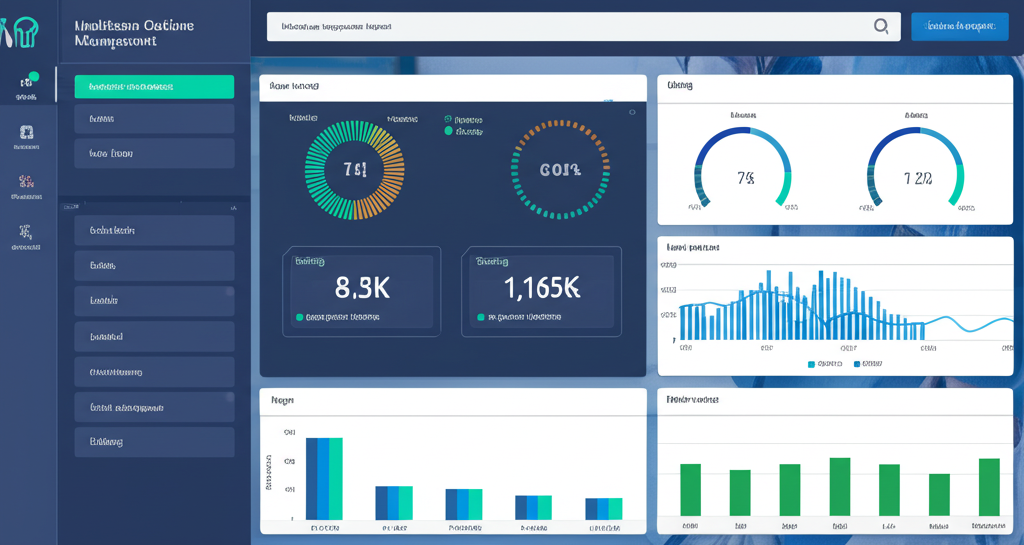The height and width of the screenshot is (545, 1024).
Task: Click the small circle icon in dark panel corner
Action: pos(631,112)
